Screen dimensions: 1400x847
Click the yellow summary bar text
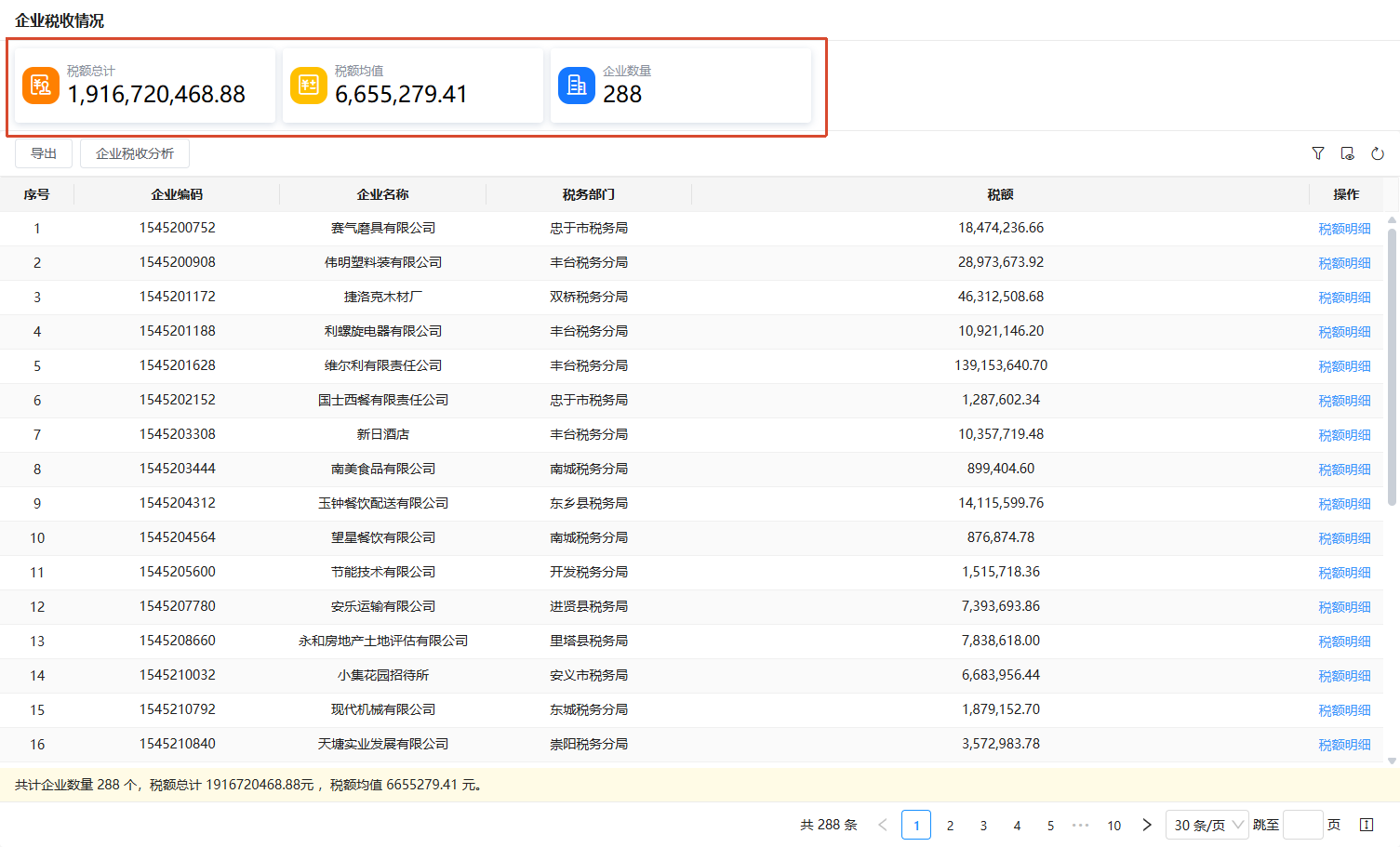pos(248,785)
